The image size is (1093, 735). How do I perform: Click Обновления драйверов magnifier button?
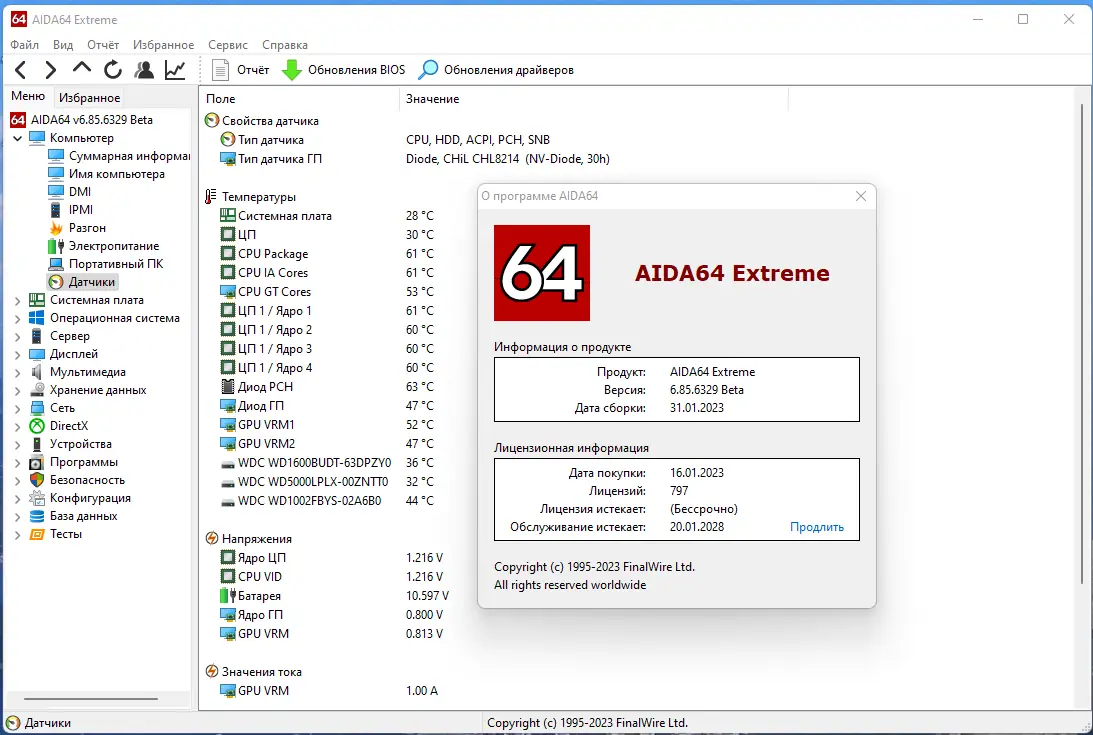point(496,70)
